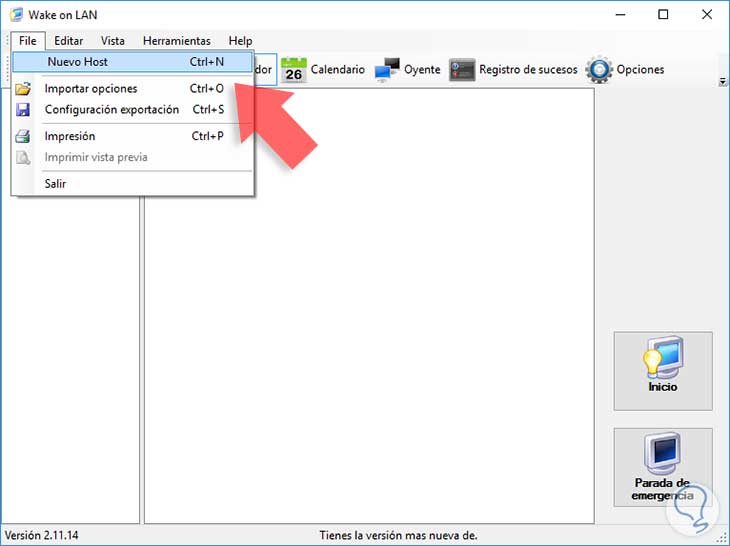Open the Vista menu

[113, 41]
